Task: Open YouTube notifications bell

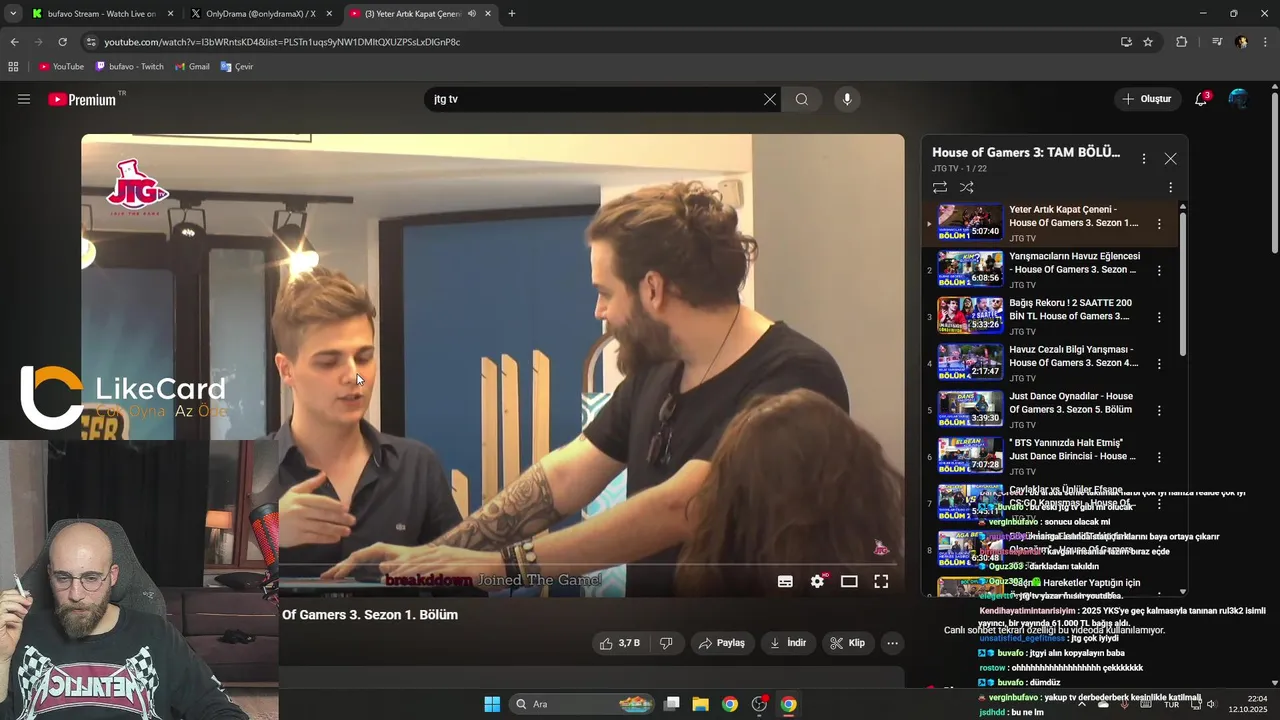Action: coord(1202,99)
